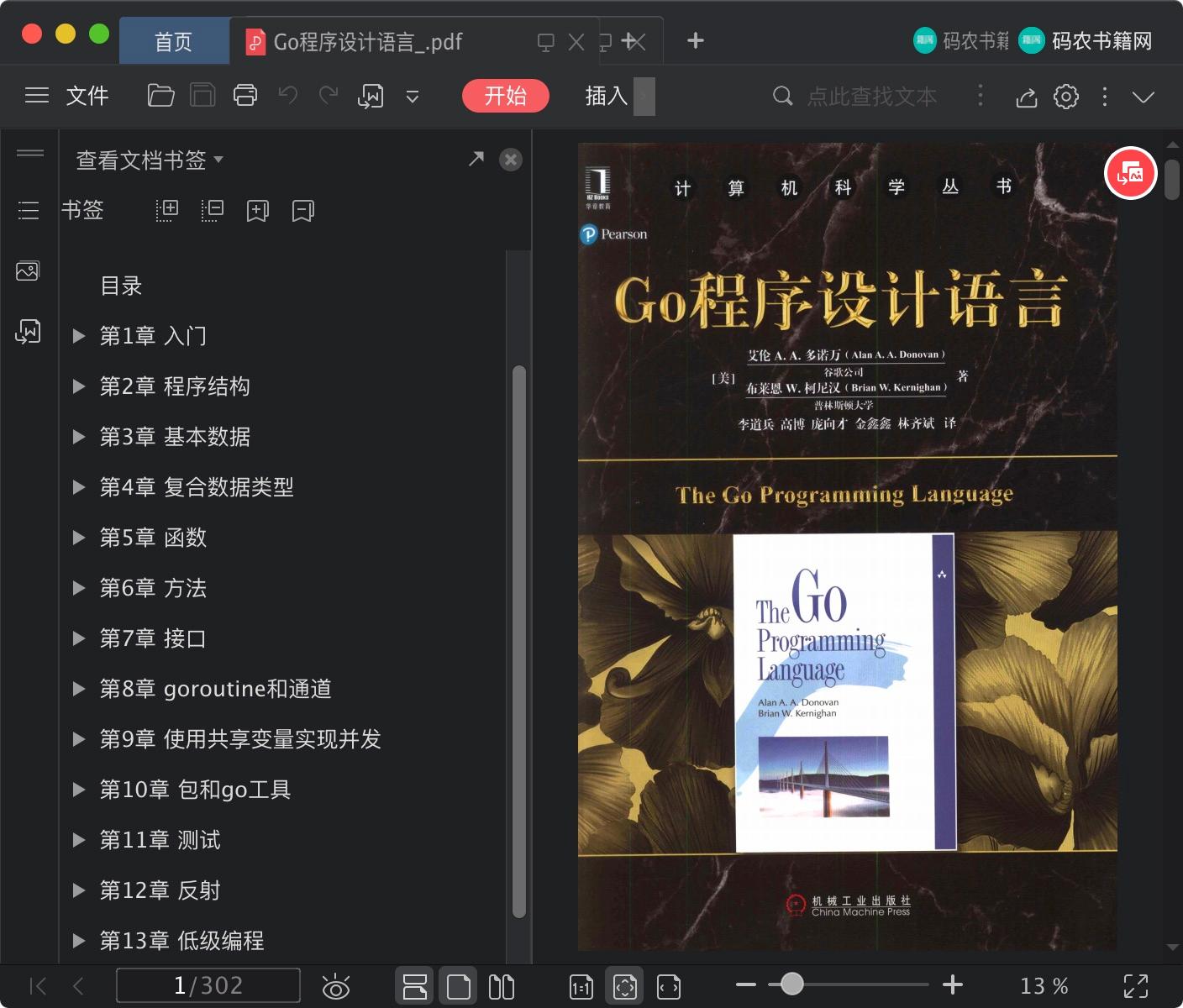The image size is (1183, 1008).
Task: Close the Go程序设计语言_.pdf tab
Action: [576, 42]
